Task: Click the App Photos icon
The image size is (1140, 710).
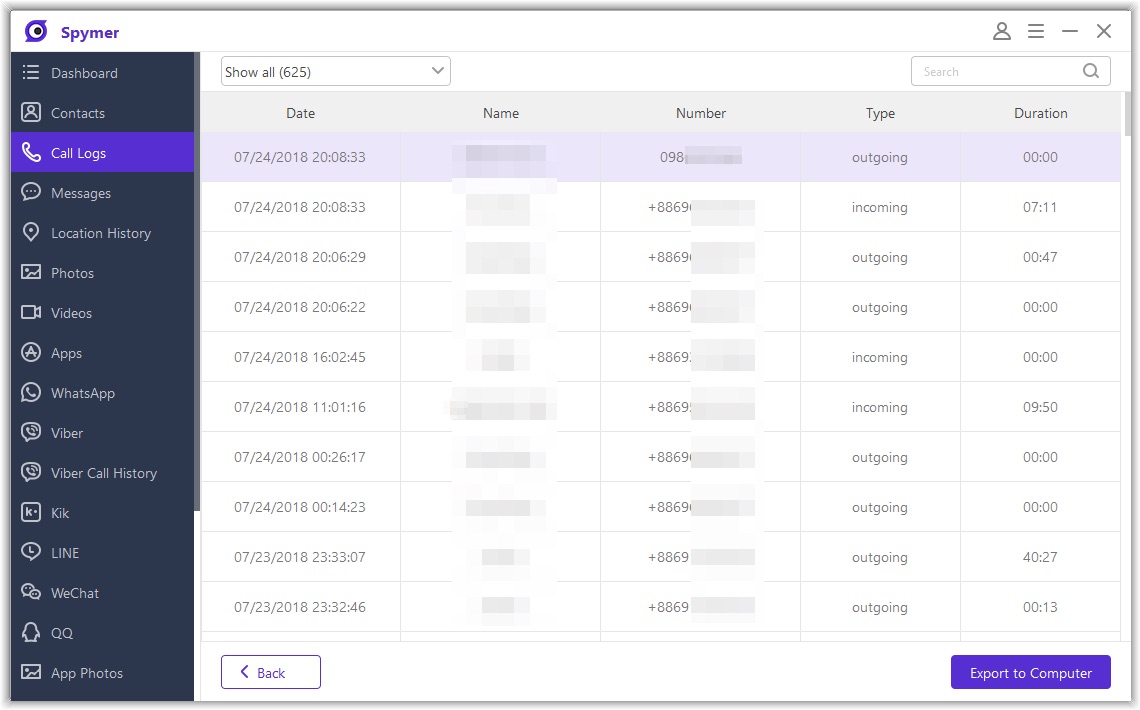Action: [31, 671]
